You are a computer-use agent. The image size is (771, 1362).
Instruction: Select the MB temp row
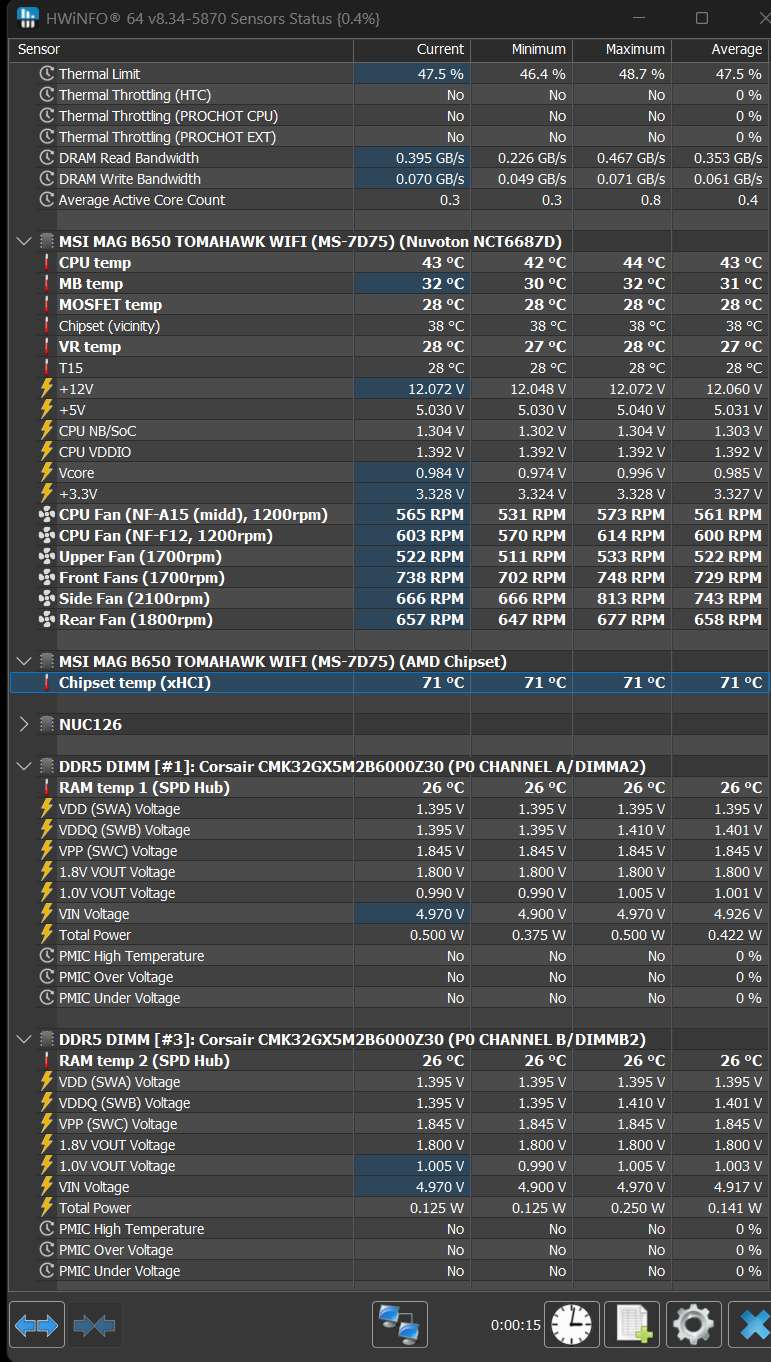[x=389, y=284]
